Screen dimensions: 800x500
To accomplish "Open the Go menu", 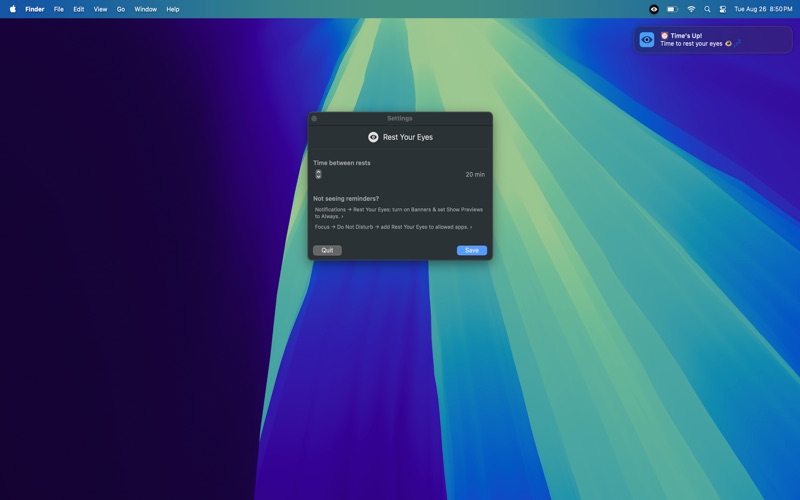I will pyautogui.click(x=121, y=9).
